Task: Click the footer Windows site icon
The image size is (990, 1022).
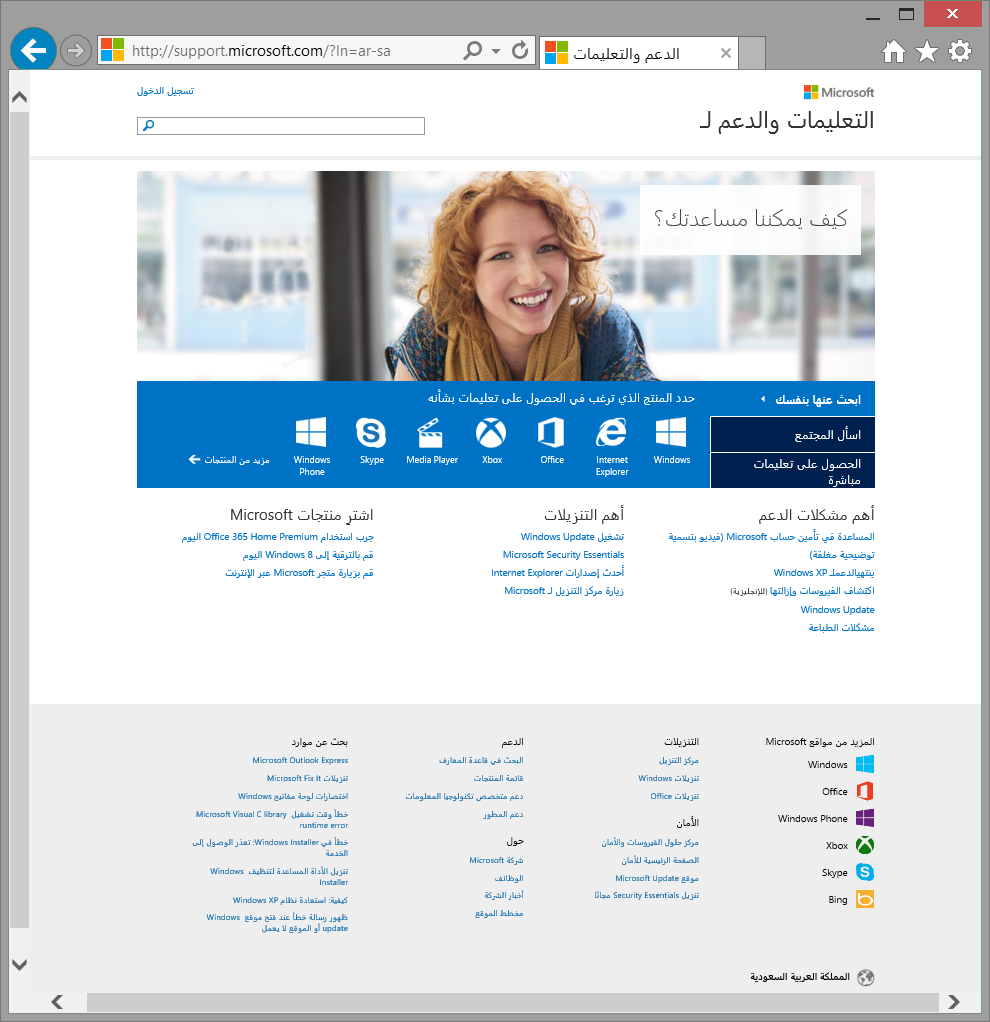Action: pos(865,764)
